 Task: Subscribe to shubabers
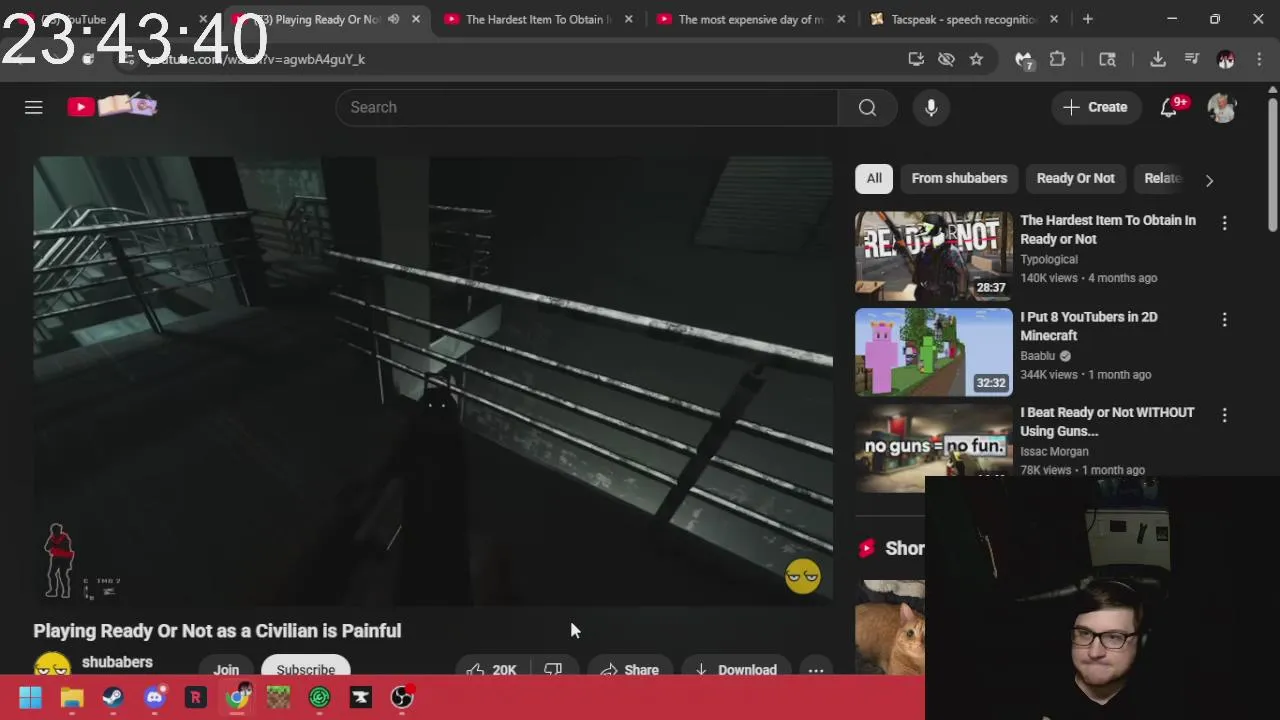coord(305,668)
